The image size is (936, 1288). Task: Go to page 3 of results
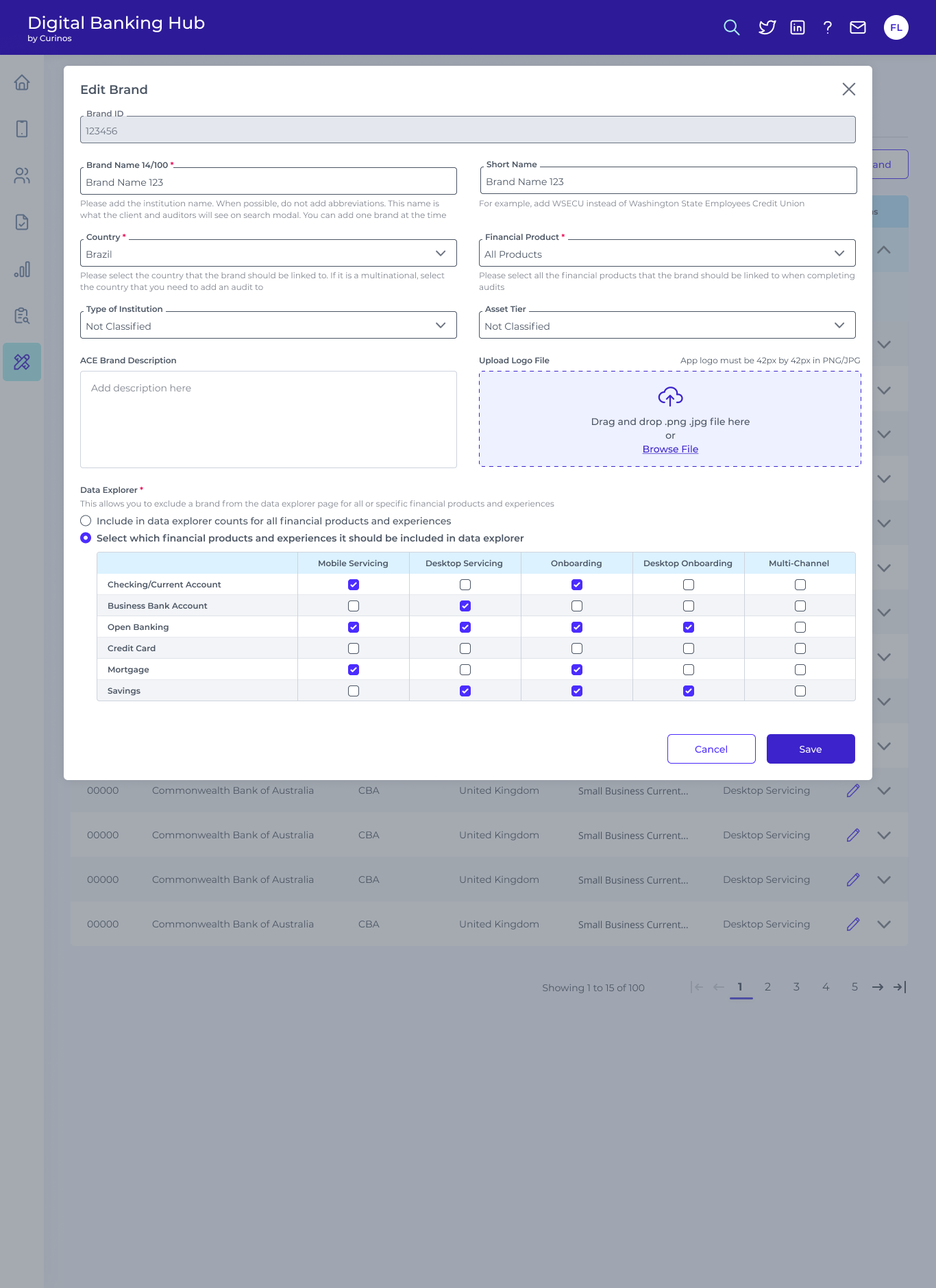tap(797, 987)
